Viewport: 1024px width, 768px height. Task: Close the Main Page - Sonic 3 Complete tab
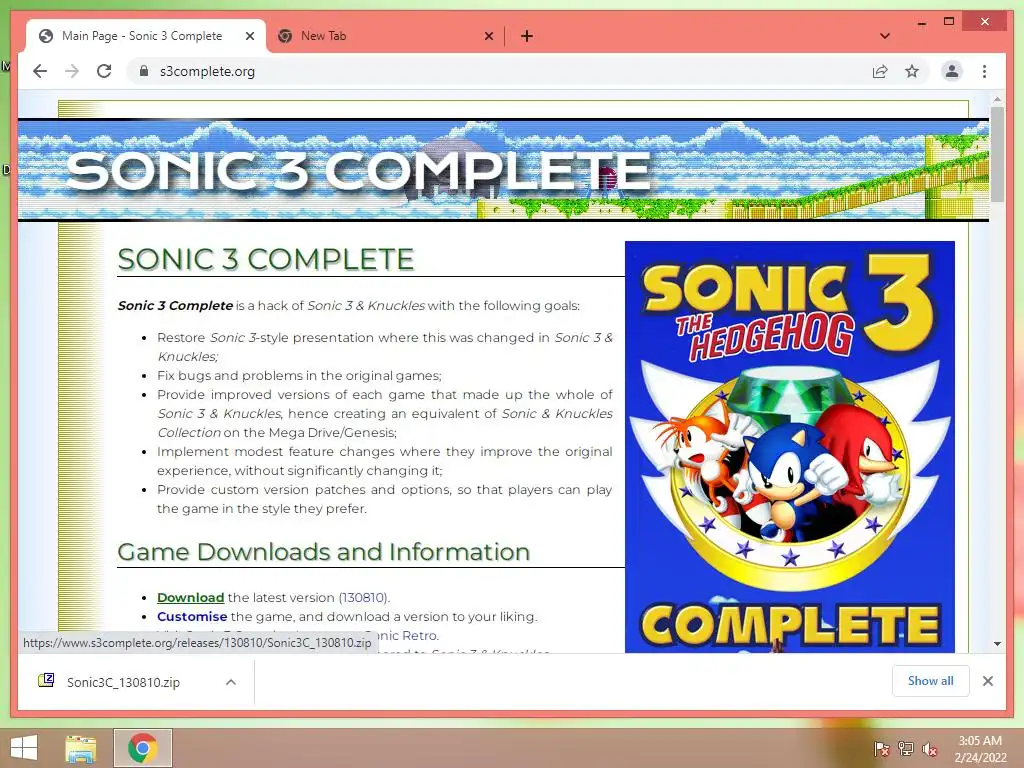(249, 36)
